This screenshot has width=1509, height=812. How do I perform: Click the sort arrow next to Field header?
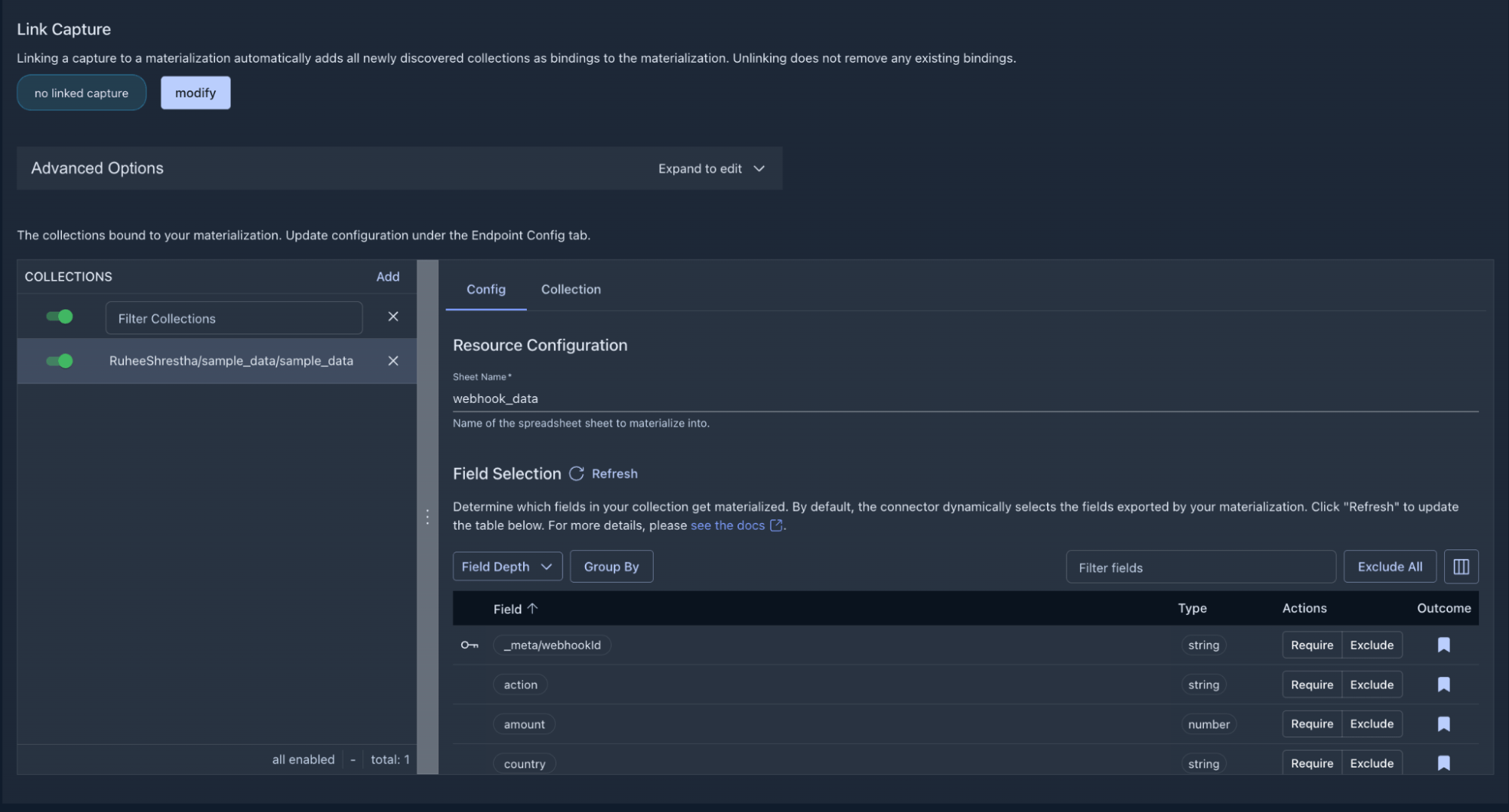pyautogui.click(x=532, y=608)
